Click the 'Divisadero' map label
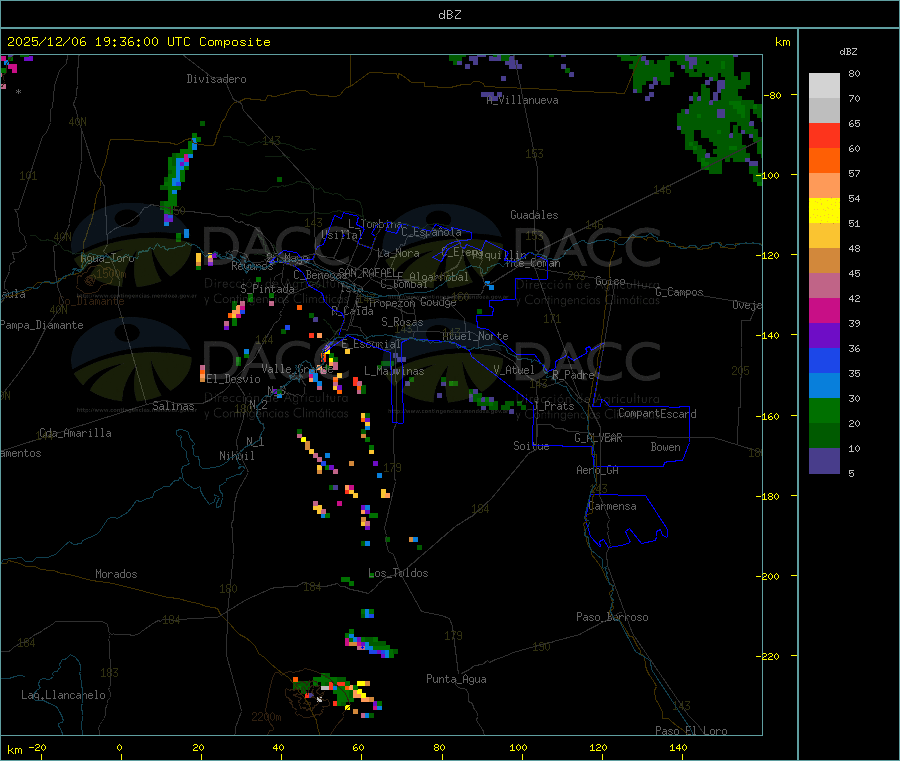The width and height of the screenshot is (900, 761). coord(216,79)
